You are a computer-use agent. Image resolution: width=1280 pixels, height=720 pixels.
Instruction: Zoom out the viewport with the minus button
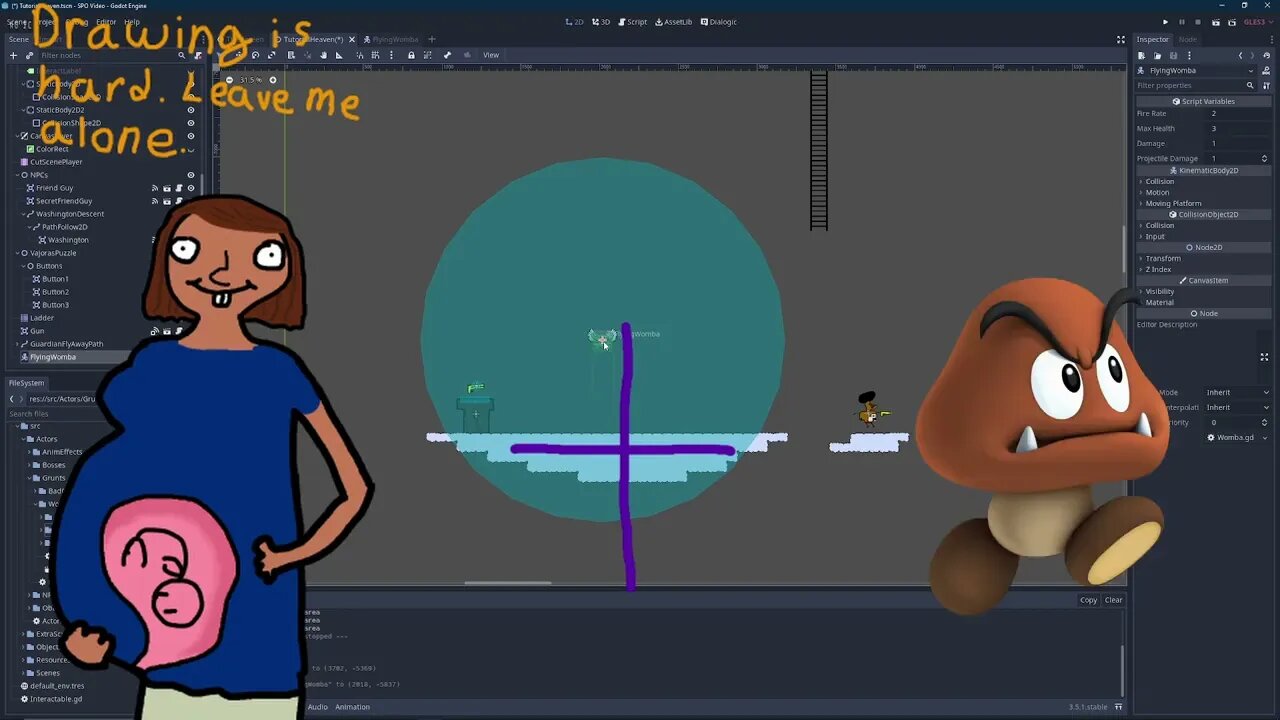(229, 80)
